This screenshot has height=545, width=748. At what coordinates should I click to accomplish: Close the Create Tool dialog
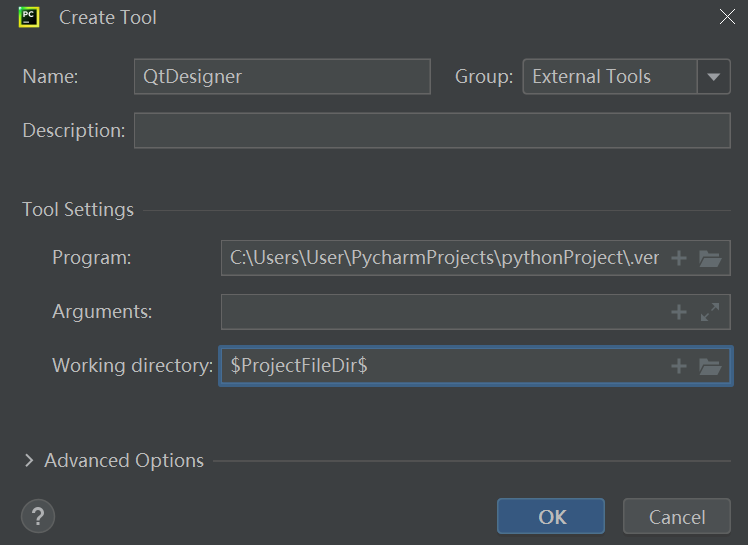[727, 17]
